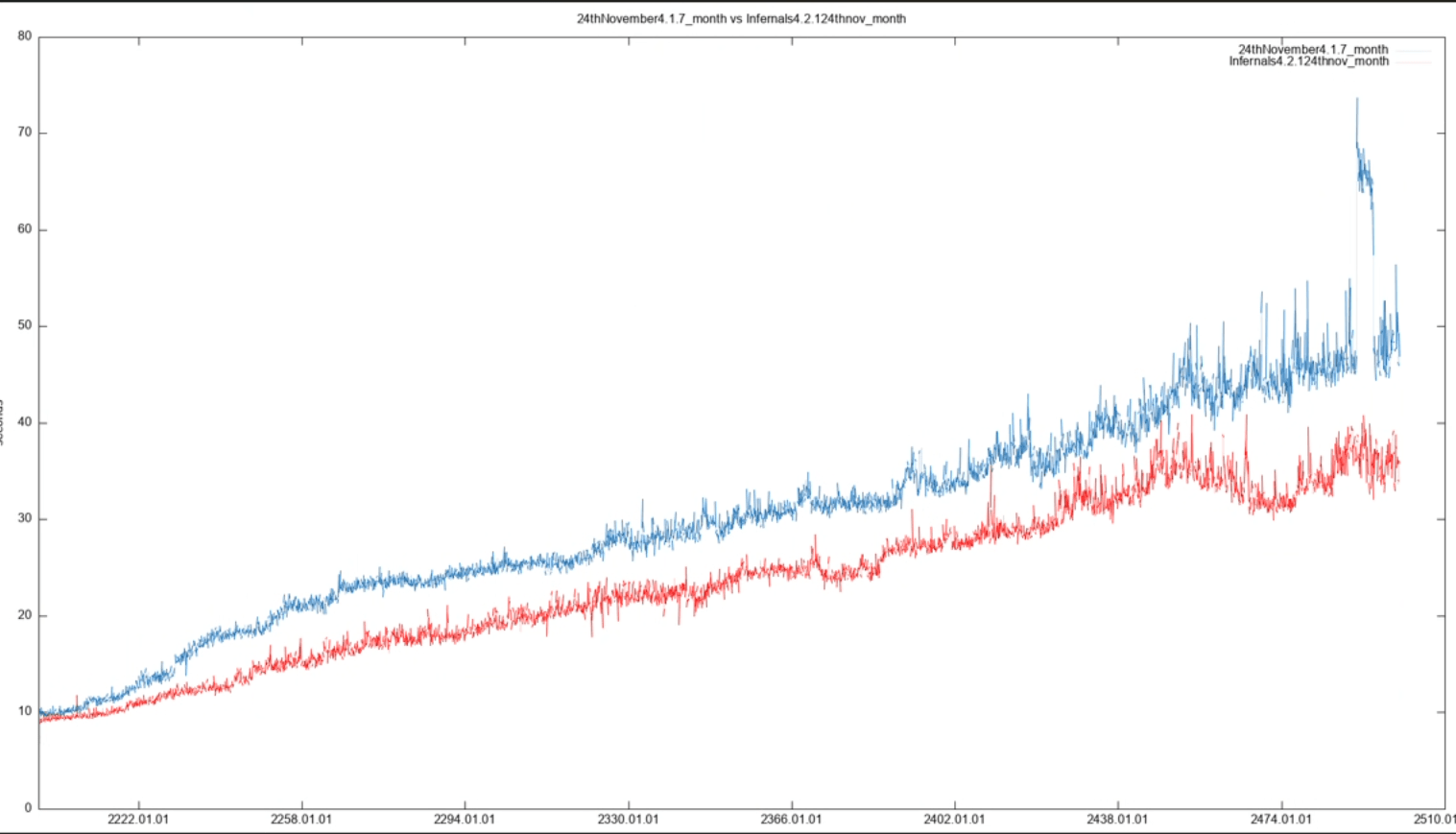This screenshot has height=834, width=1456.
Task: Click the y-axis label 80
Action: tap(25, 36)
